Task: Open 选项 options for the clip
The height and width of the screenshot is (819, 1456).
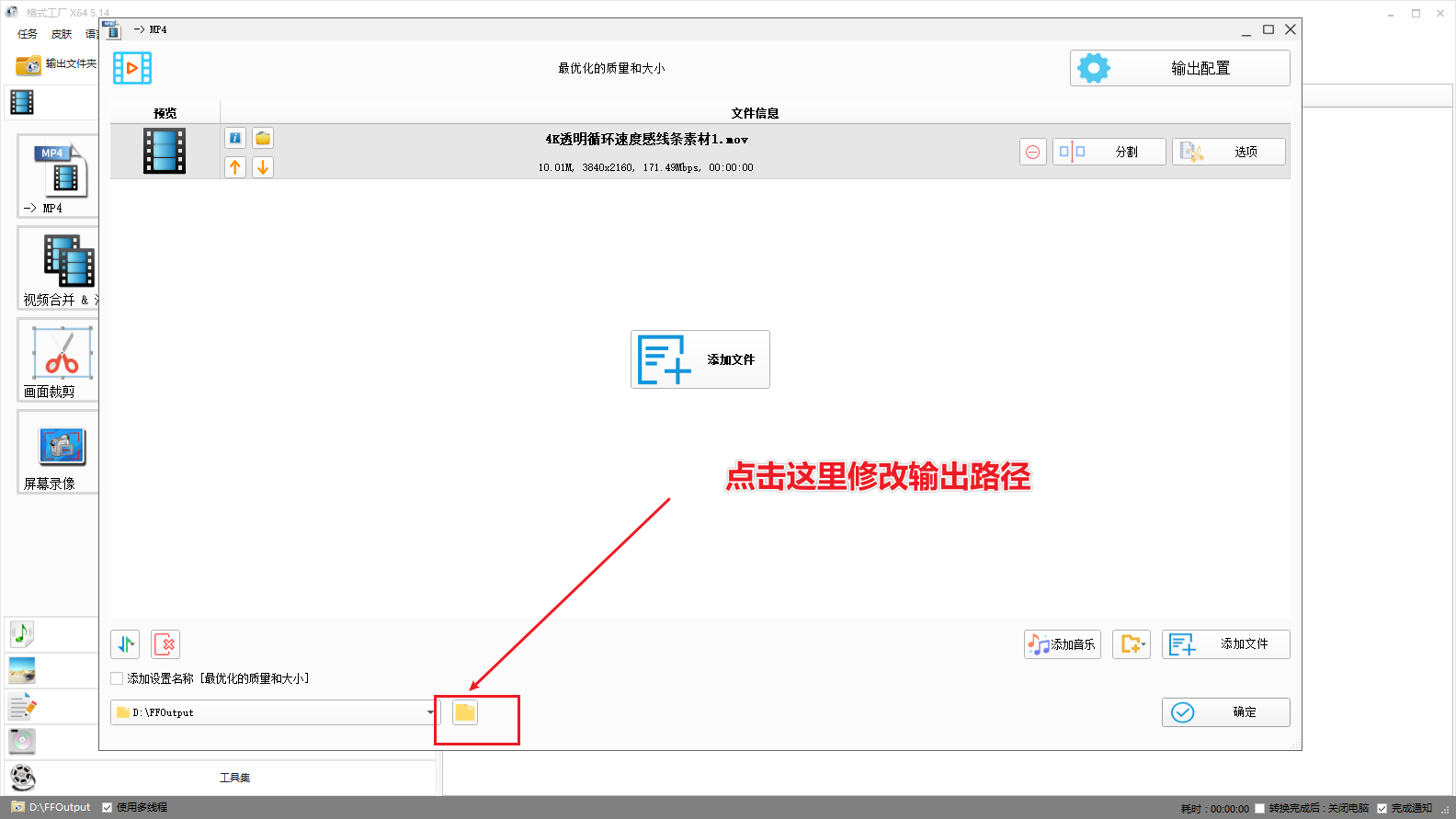Action: (x=1229, y=152)
